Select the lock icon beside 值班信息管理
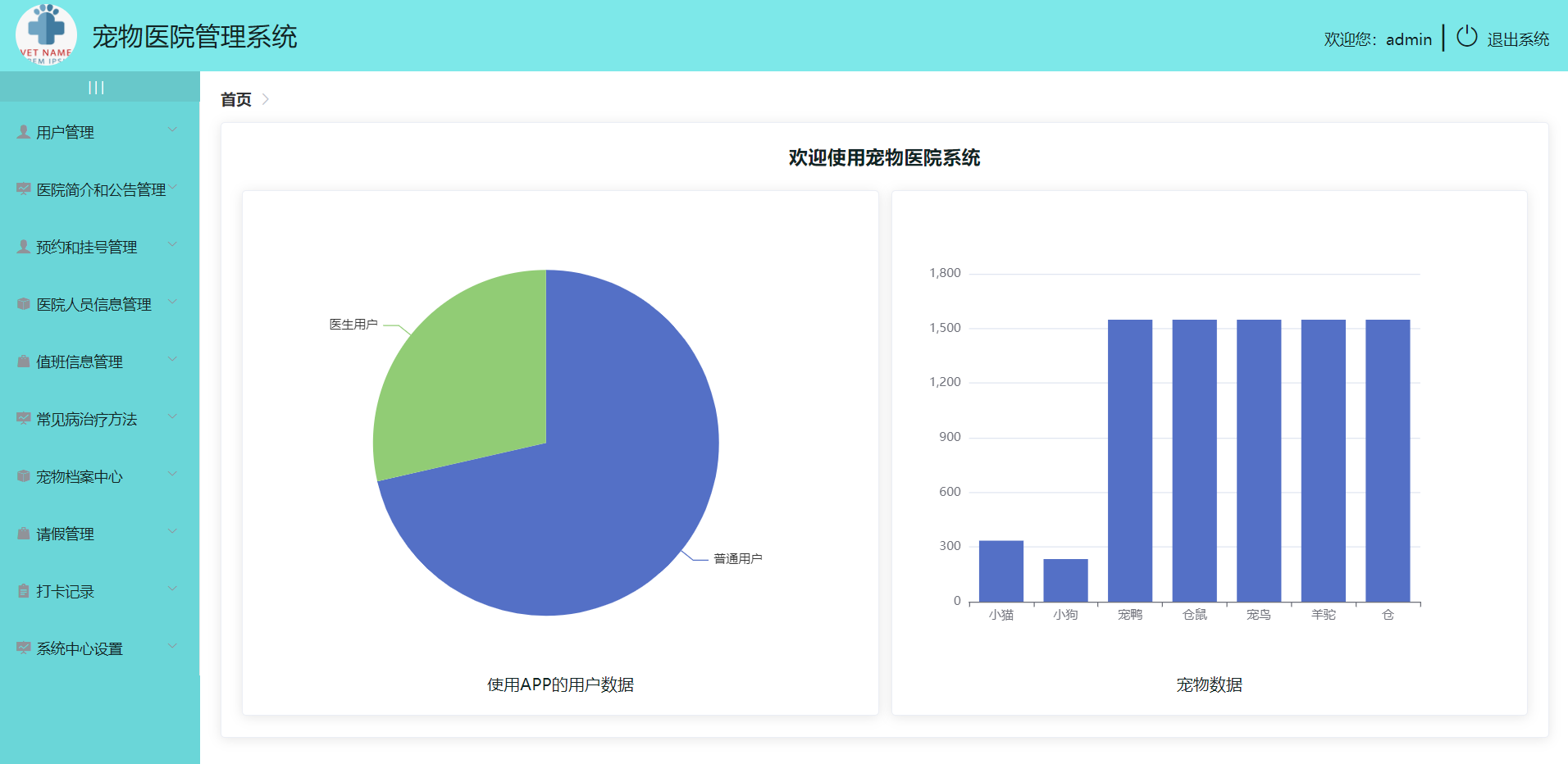 [22, 361]
